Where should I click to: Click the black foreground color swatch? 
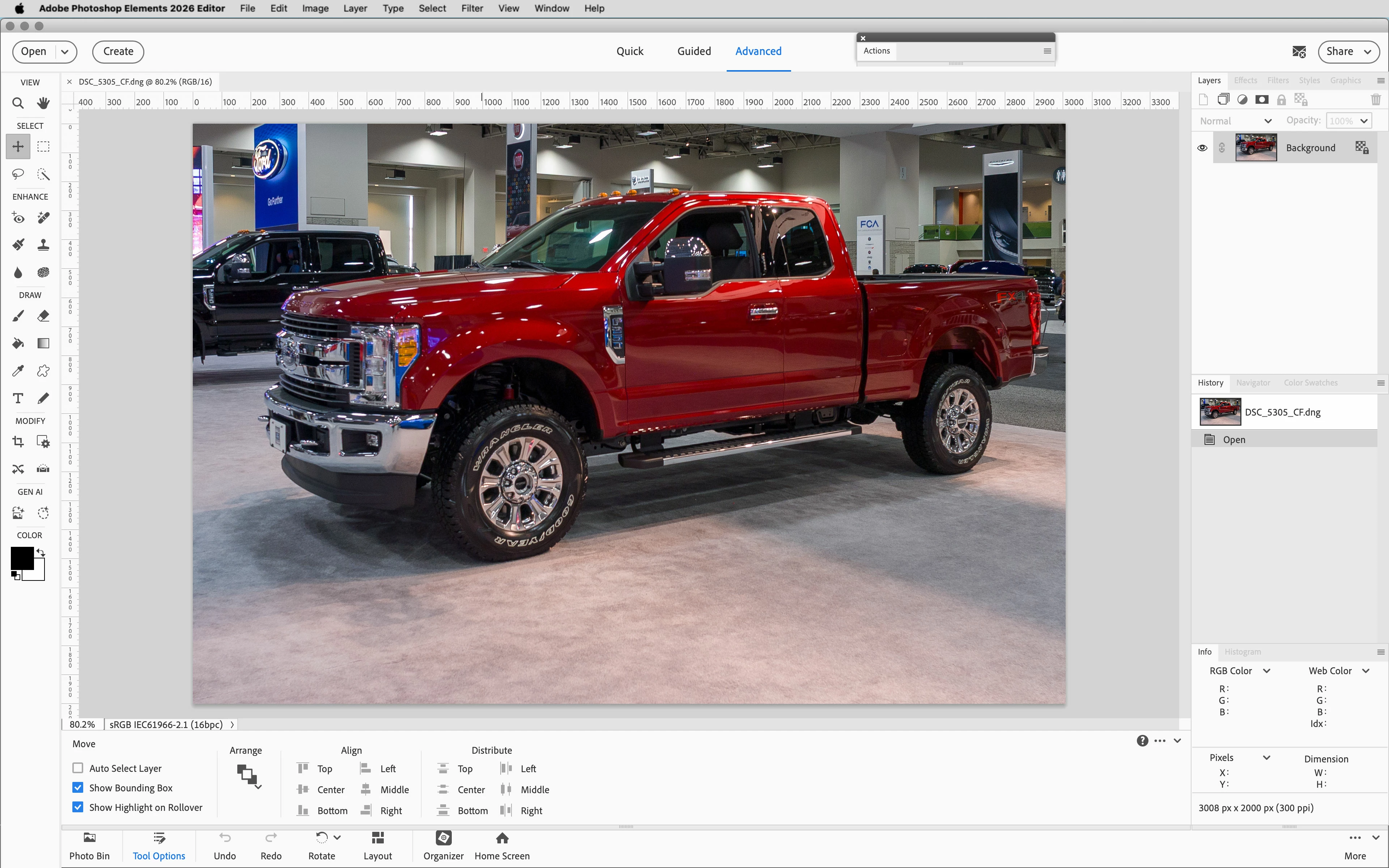click(22, 557)
